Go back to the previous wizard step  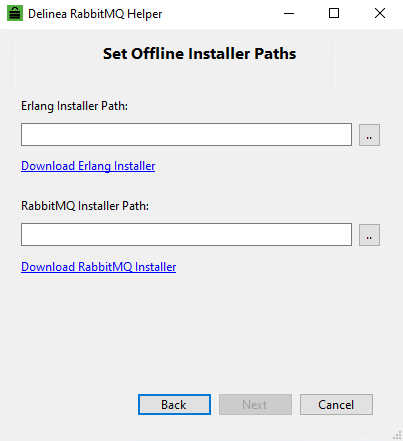pyautogui.click(x=174, y=405)
